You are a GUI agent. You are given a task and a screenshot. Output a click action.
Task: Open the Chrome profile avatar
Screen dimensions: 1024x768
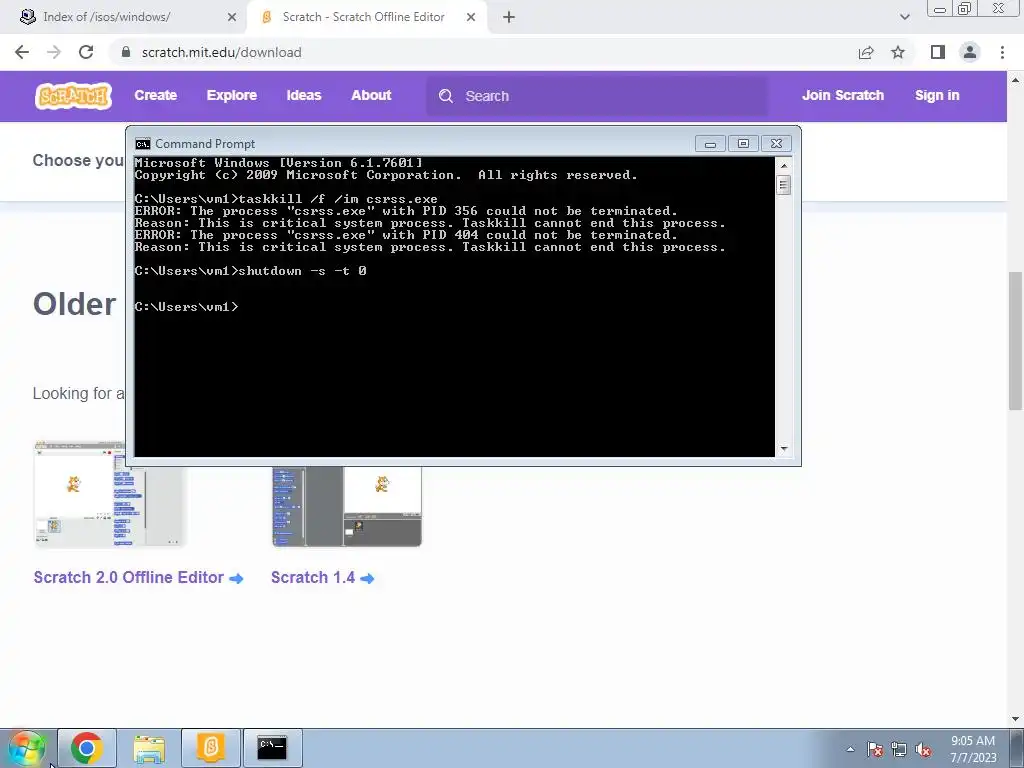point(970,52)
